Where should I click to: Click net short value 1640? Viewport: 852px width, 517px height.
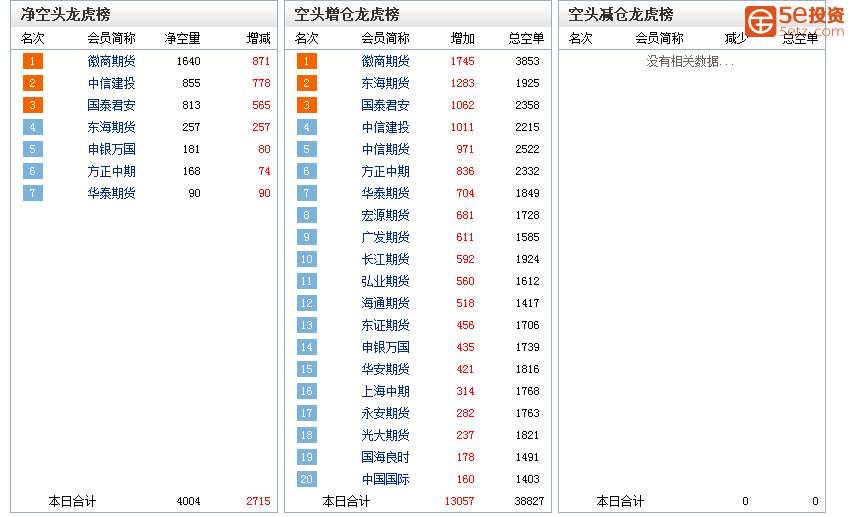[189, 61]
